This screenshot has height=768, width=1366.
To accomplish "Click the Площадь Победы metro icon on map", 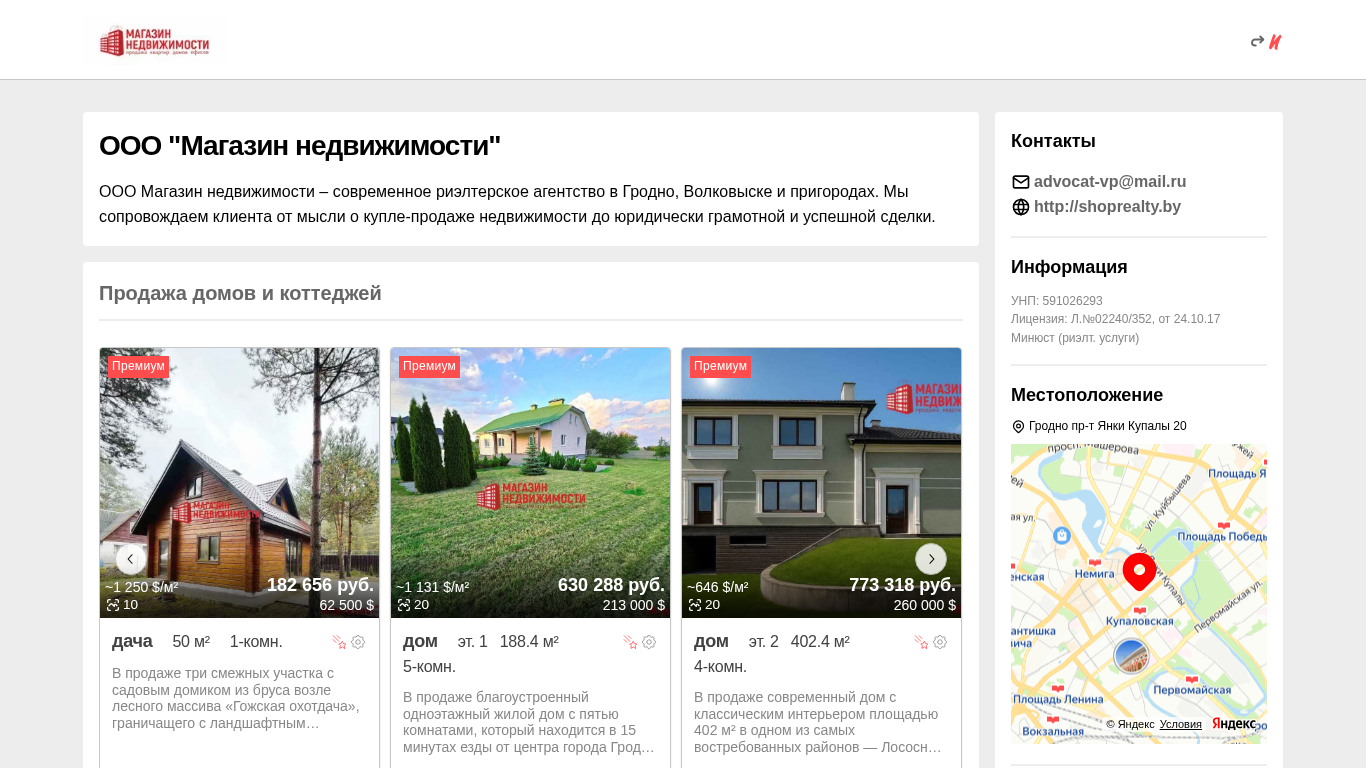I will (1223, 525).
